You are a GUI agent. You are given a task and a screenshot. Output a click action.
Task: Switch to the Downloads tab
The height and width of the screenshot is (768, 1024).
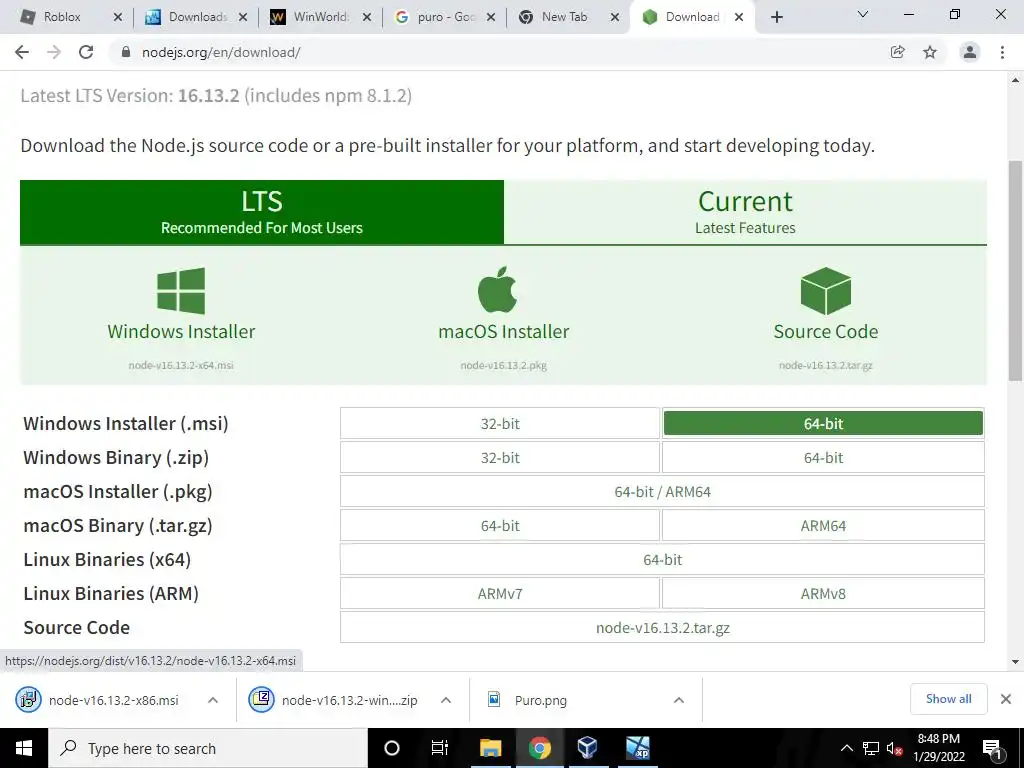(197, 17)
